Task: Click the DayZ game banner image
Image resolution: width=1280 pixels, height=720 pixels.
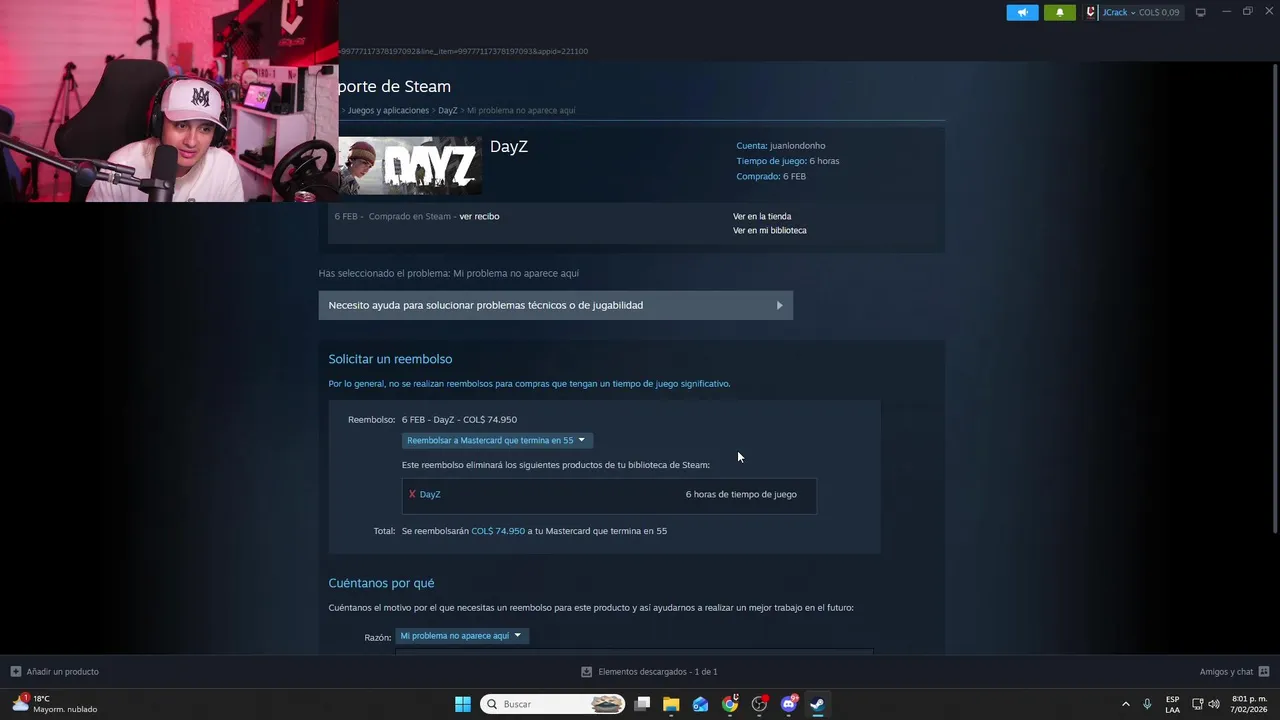Action: tap(410, 165)
